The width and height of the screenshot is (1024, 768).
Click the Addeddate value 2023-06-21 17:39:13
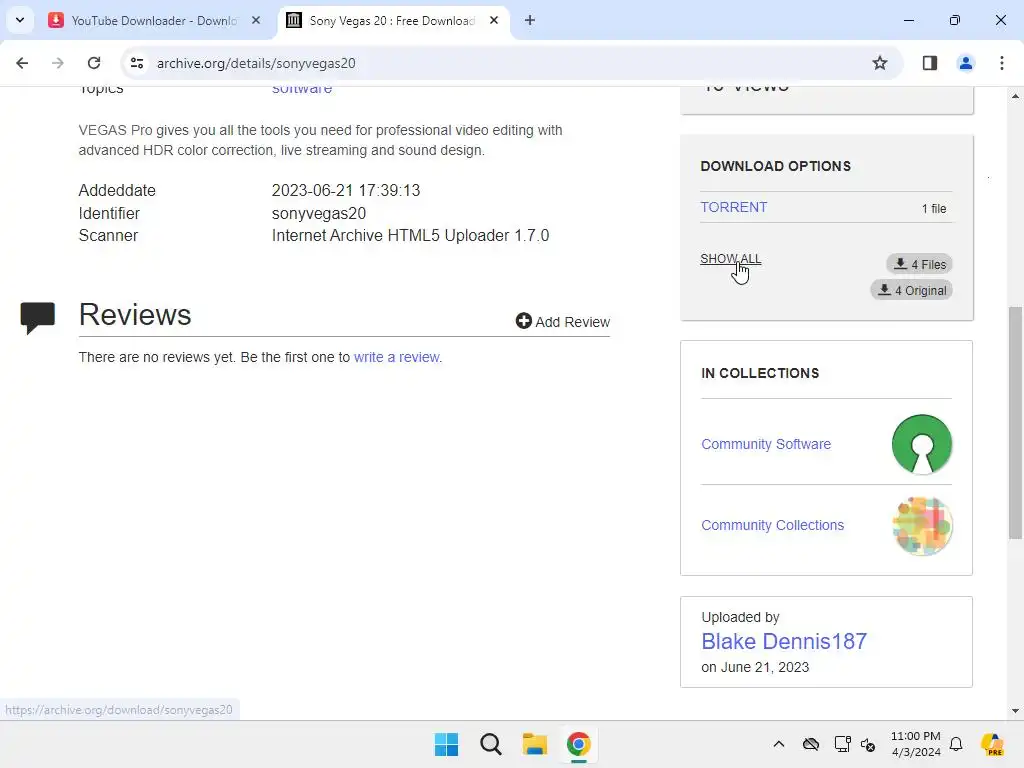coord(346,191)
